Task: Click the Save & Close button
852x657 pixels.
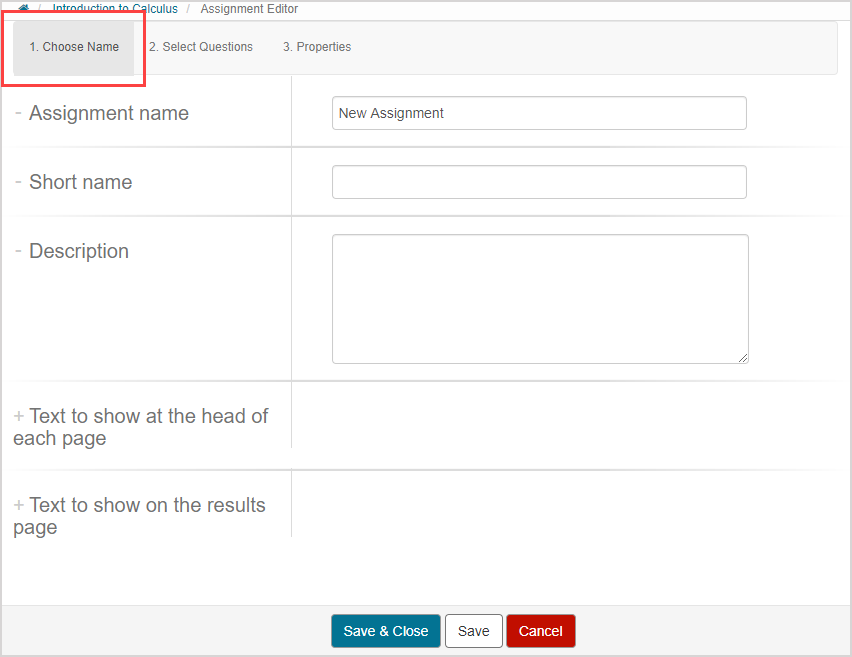Action: coord(385,631)
